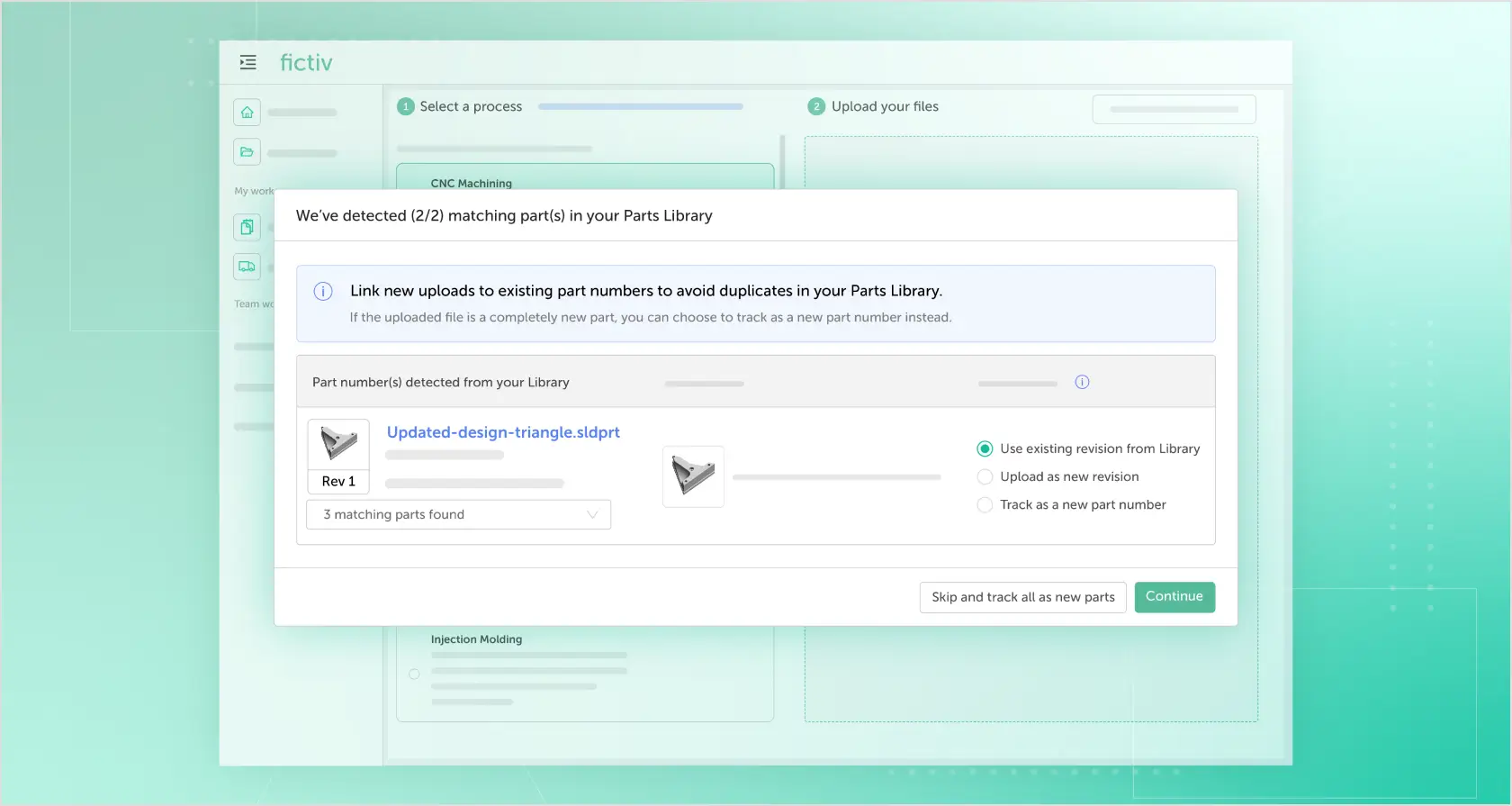Click Skip and track all as new parts
1512x806 pixels.
point(1022,597)
